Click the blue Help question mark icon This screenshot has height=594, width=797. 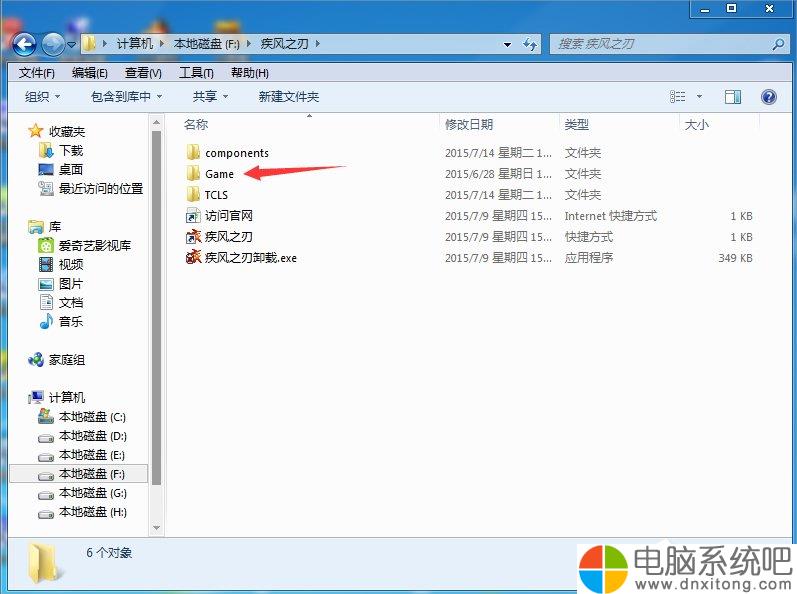(769, 97)
